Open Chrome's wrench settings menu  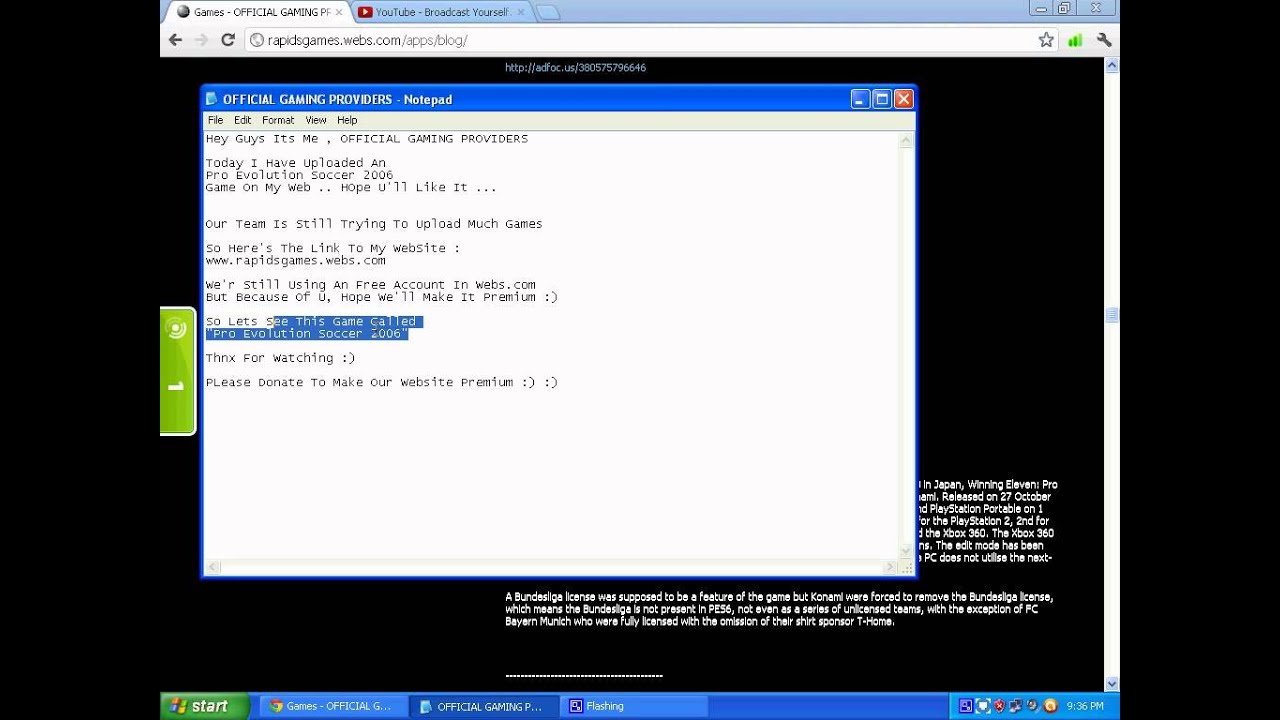(x=1104, y=40)
